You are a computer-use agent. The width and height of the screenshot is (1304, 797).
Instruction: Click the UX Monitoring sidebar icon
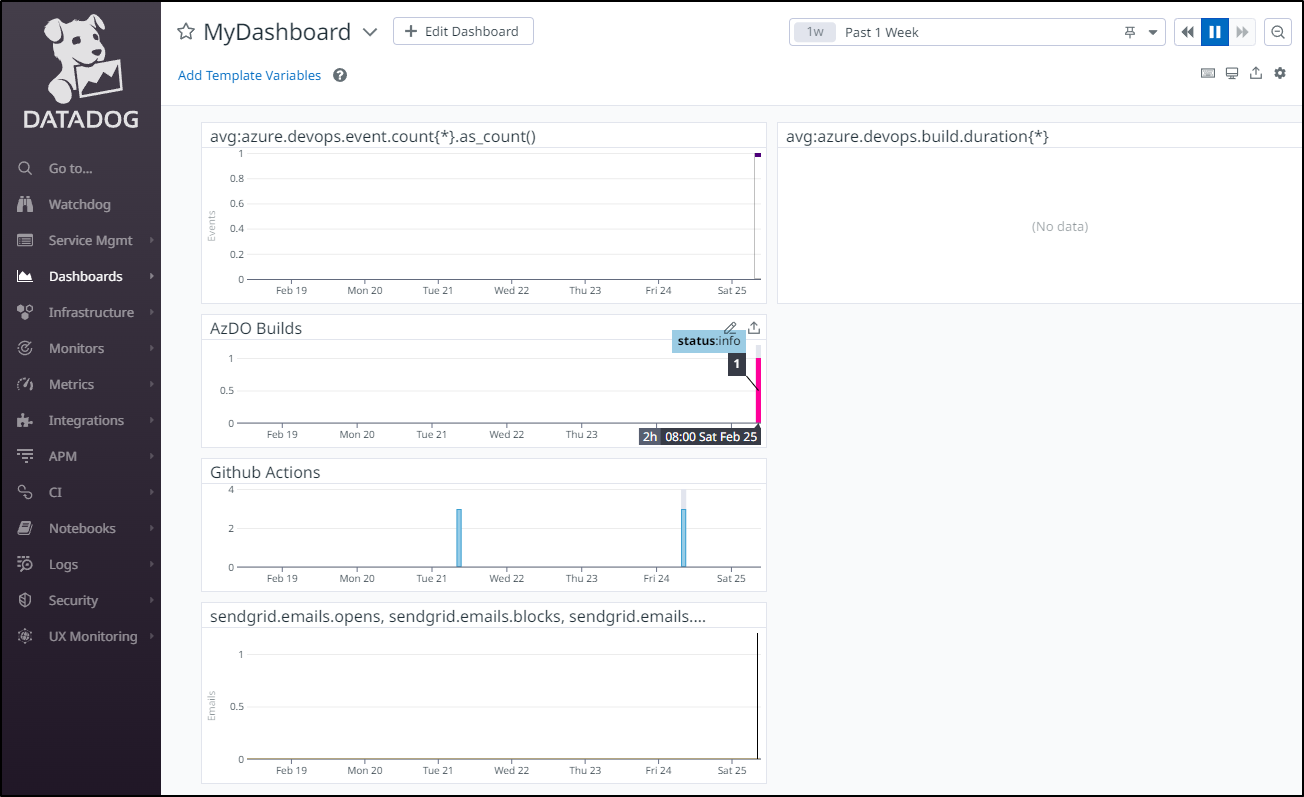[x=26, y=636]
